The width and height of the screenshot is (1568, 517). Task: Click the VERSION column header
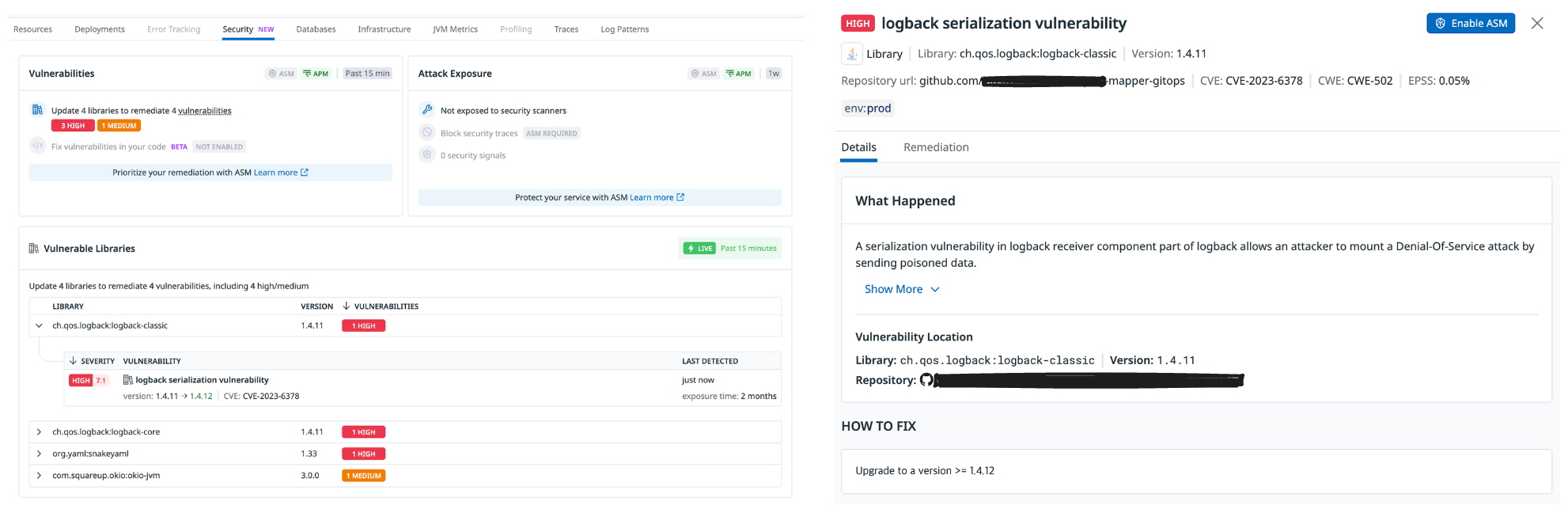316,306
